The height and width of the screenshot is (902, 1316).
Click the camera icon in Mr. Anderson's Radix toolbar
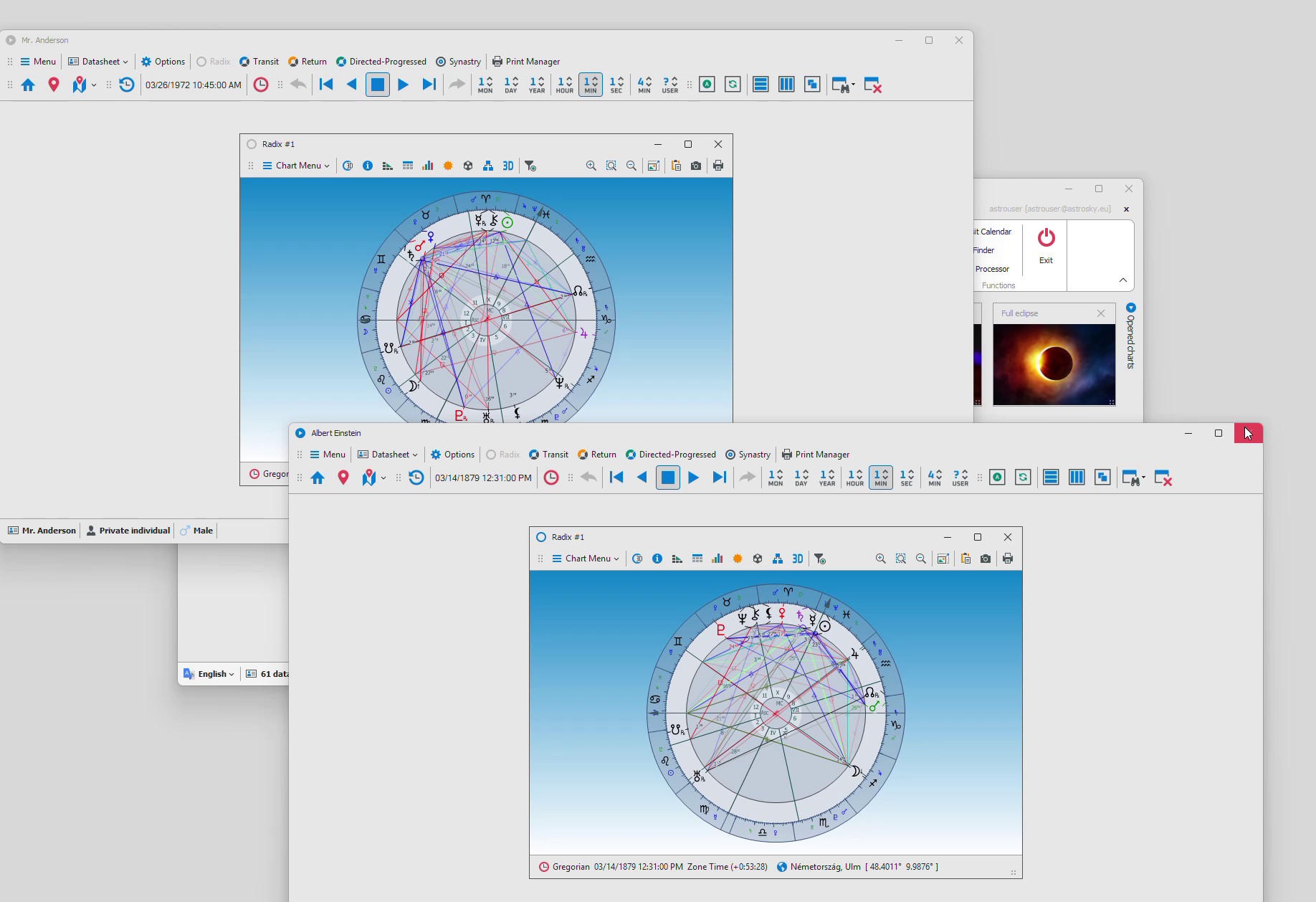tap(696, 166)
